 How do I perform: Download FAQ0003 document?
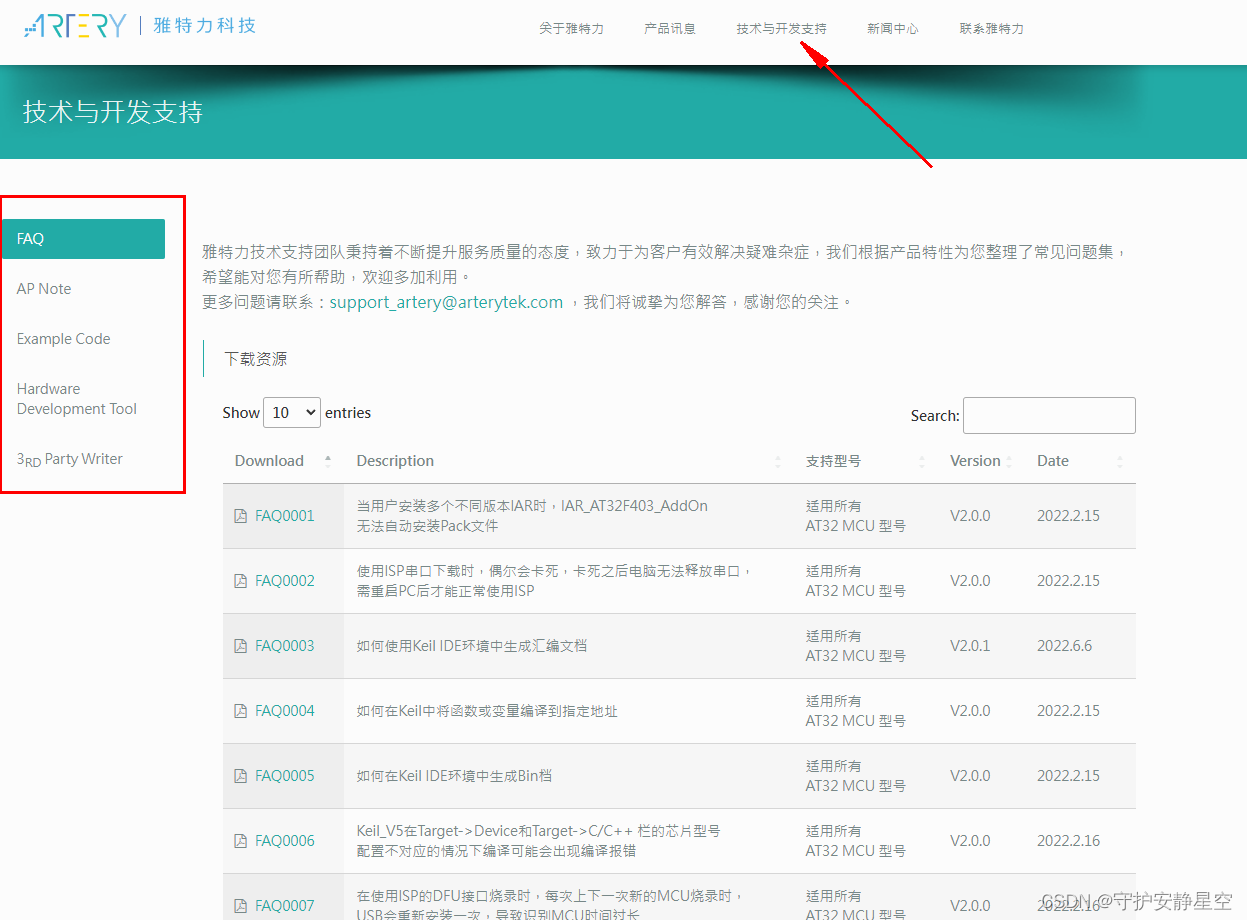(285, 646)
